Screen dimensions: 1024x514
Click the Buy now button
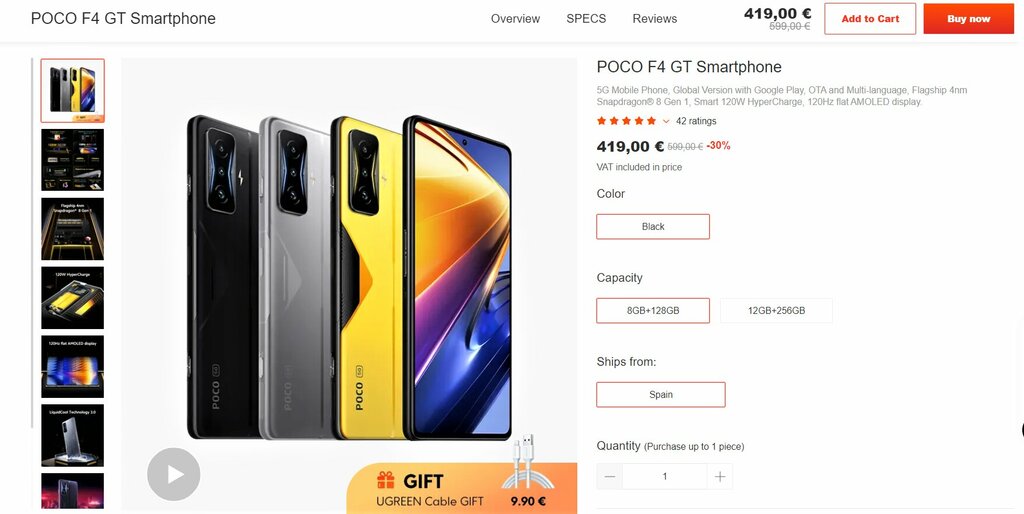click(x=969, y=19)
